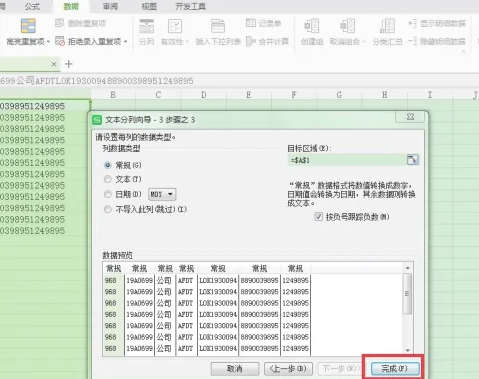This screenshot has width=479, height=379.
Task: Click the 取消 button
Action: pyautogui.click(x=235, y=368)
